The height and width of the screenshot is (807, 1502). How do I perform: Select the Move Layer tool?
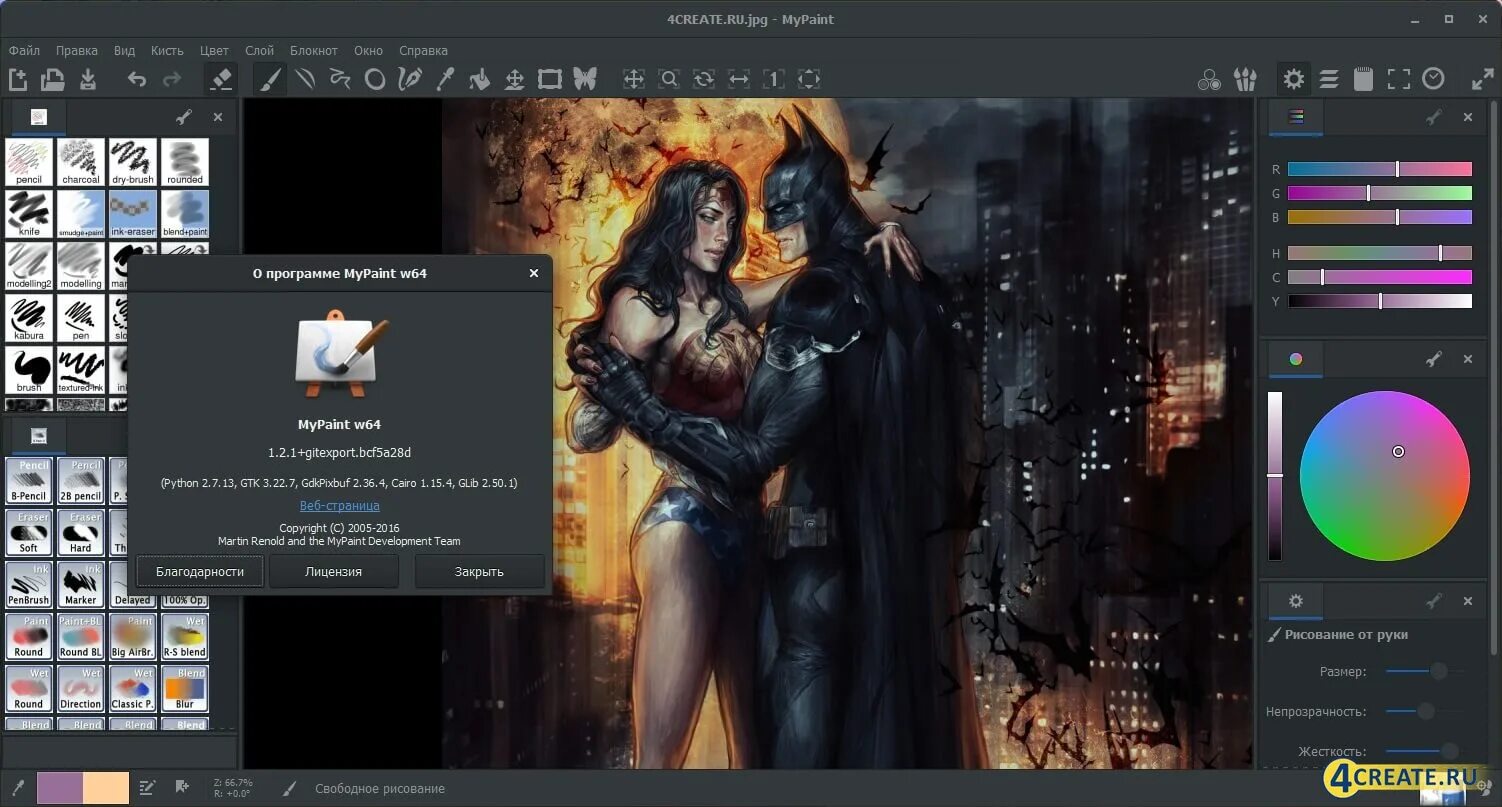pyautogui.click(x=515, y=79)
